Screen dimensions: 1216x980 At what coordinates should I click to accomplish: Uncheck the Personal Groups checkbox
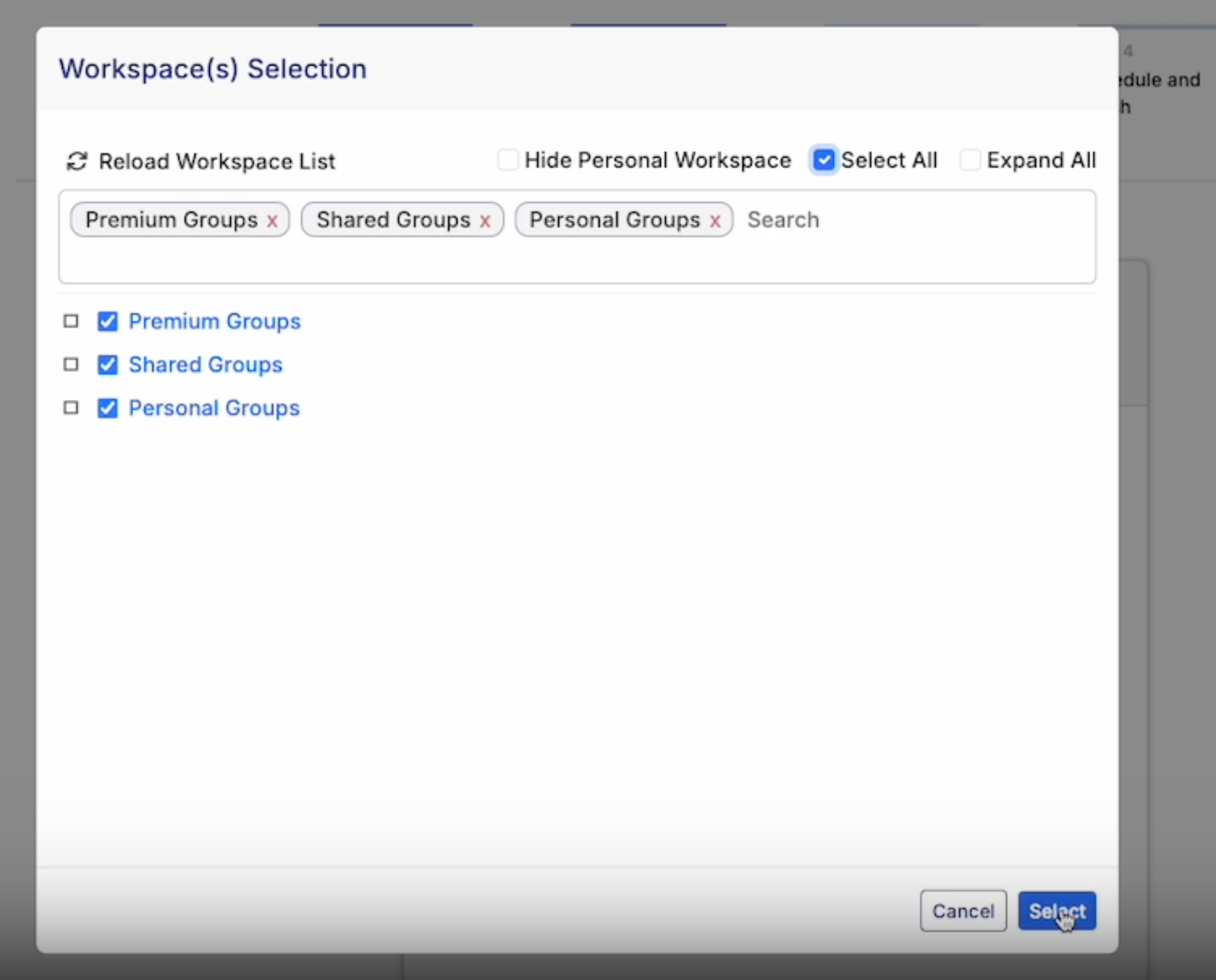(107, 408)
